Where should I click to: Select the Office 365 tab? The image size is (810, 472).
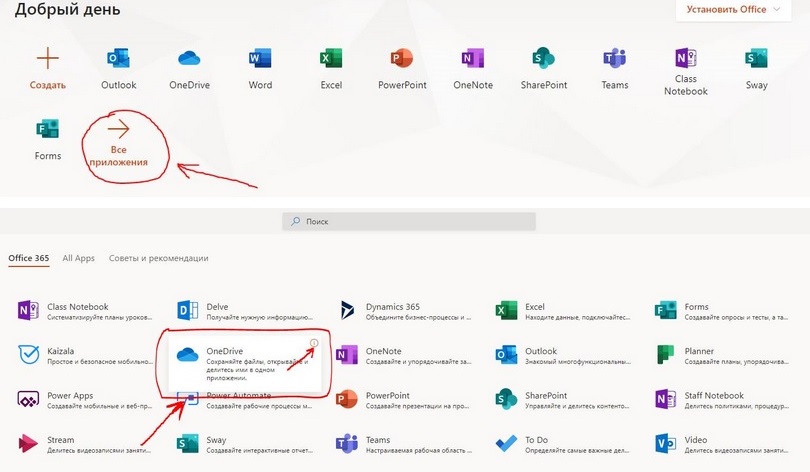28,258
